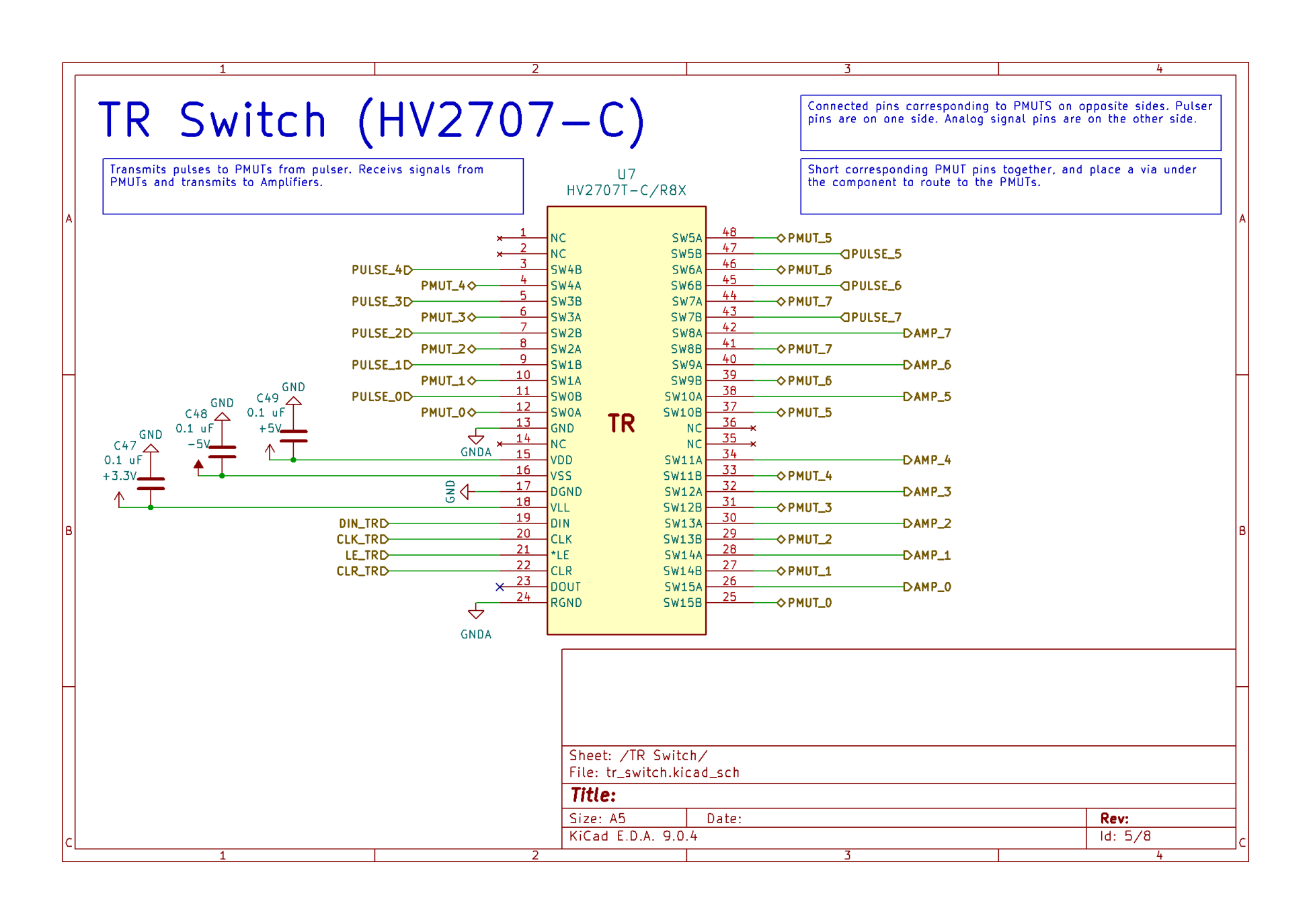Select the U7 reference designator
The height and width of the screenshot is (924, 1311).
tap(626, 174)
